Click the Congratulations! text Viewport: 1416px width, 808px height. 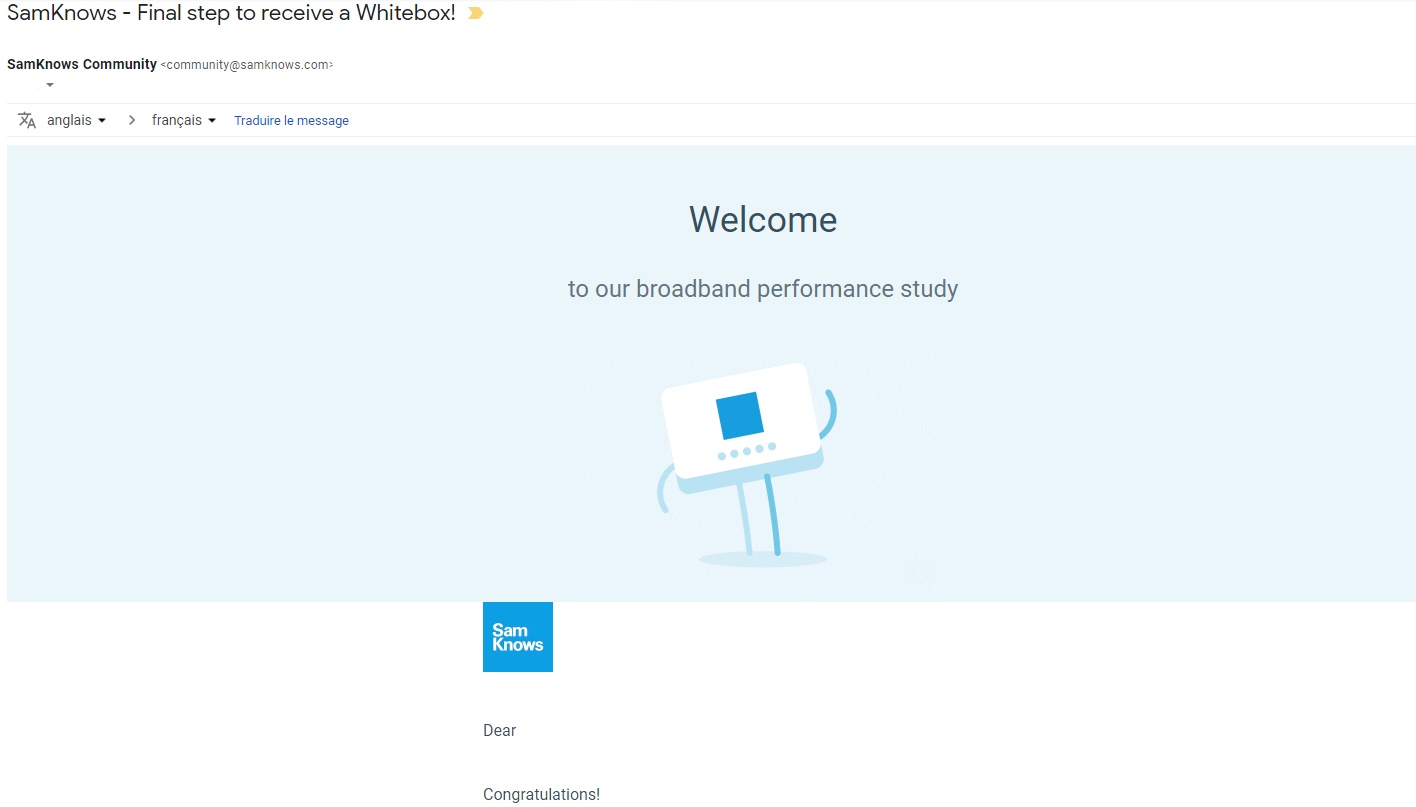[x=541, y=795]
